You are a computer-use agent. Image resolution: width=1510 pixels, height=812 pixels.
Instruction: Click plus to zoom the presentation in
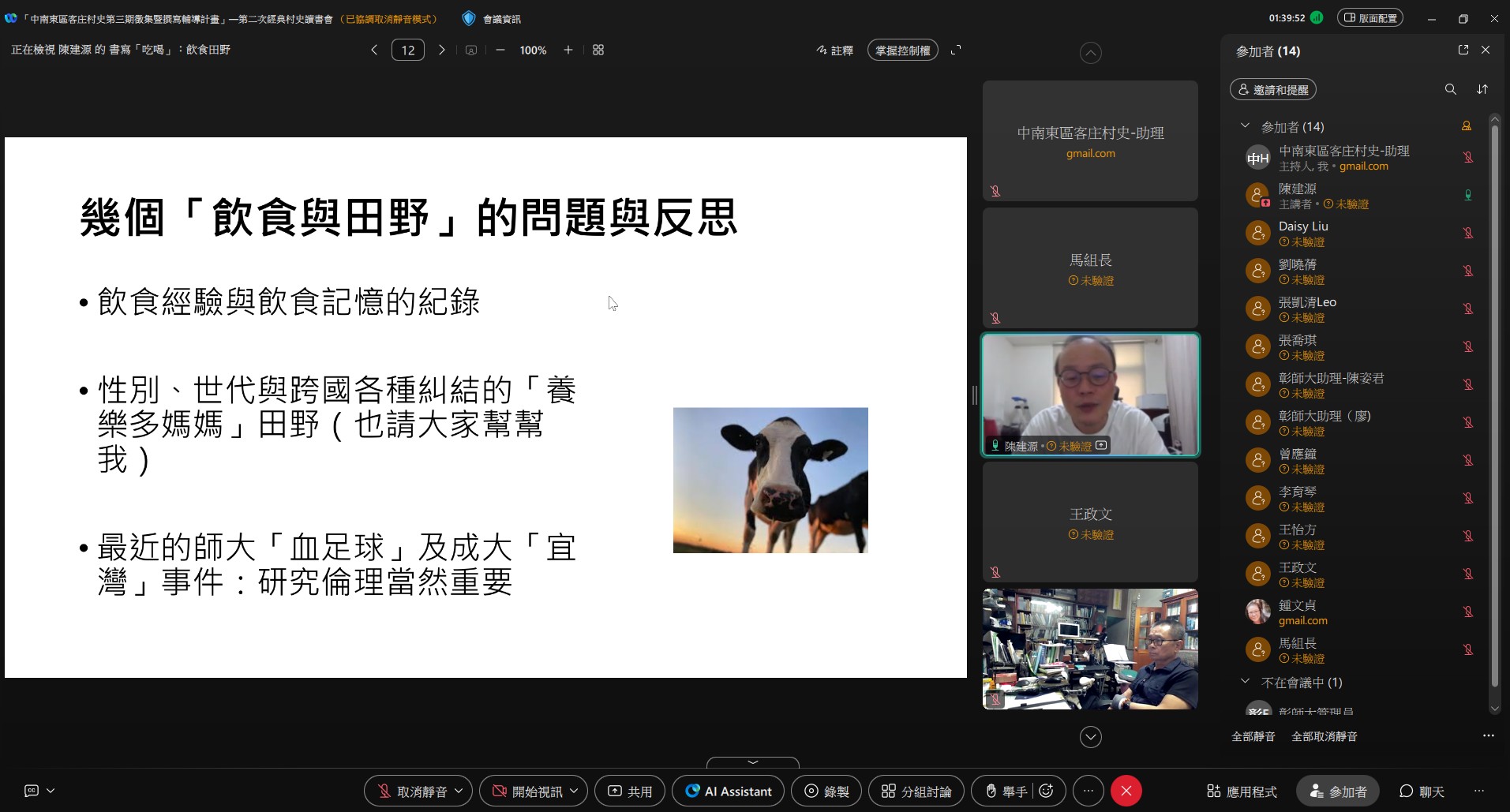[568, 50]
